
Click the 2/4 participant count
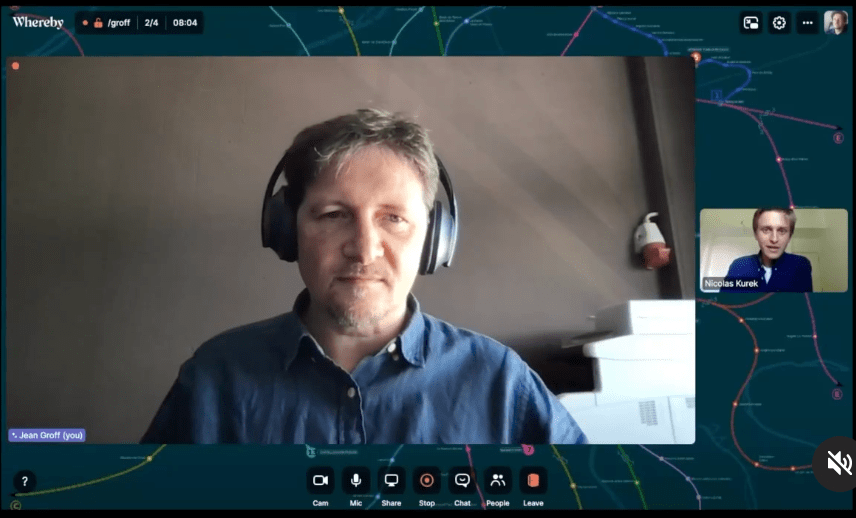coord(151,23)
